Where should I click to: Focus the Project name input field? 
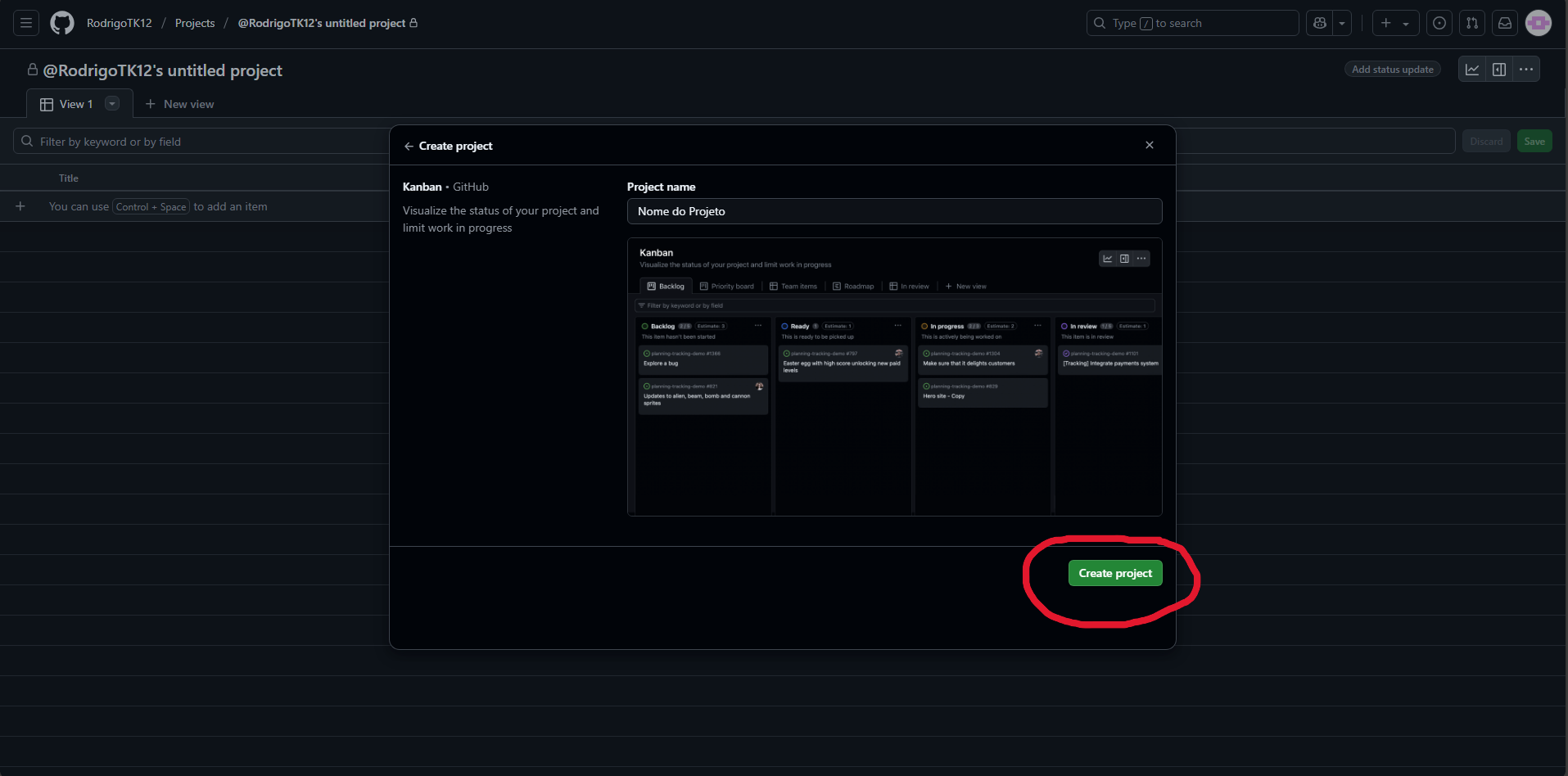coord(894,211)
